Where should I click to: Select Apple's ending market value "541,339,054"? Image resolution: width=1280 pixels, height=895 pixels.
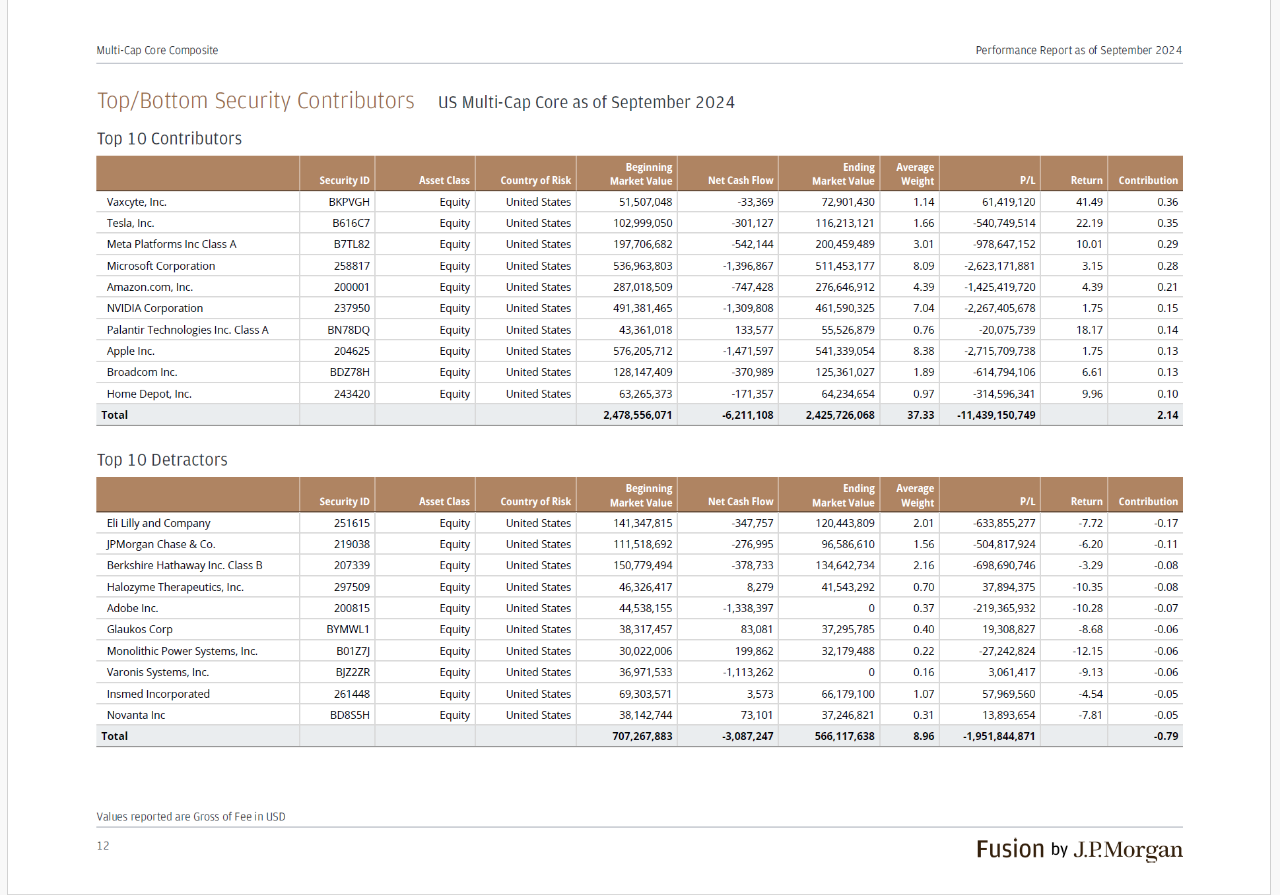(x=844, y=351)
